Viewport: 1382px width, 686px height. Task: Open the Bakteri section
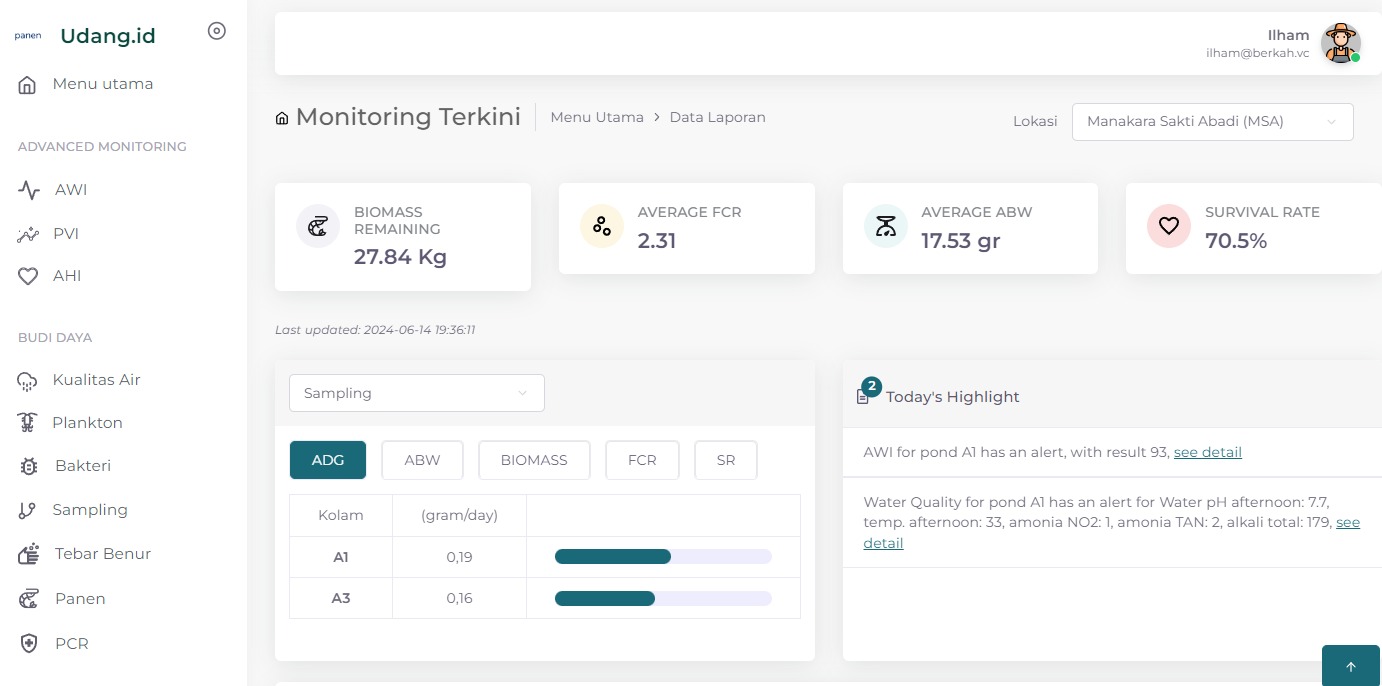(82, 466)
